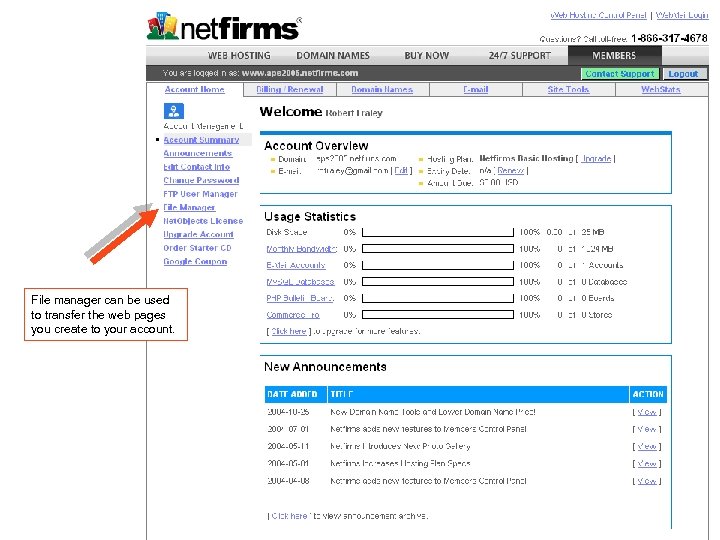Open the PHP Bulletin Board statistics link

pyautogui.click(x=300, y=298)
